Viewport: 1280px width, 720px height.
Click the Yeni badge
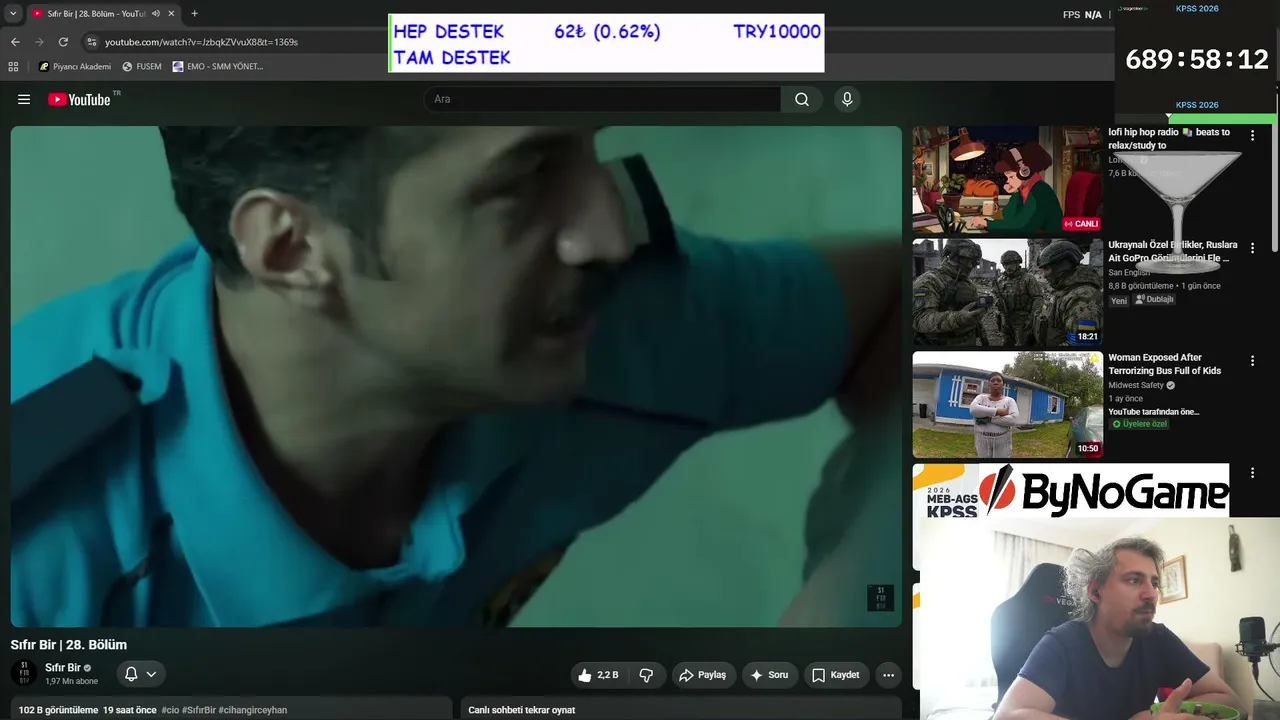coord(1119,300)
